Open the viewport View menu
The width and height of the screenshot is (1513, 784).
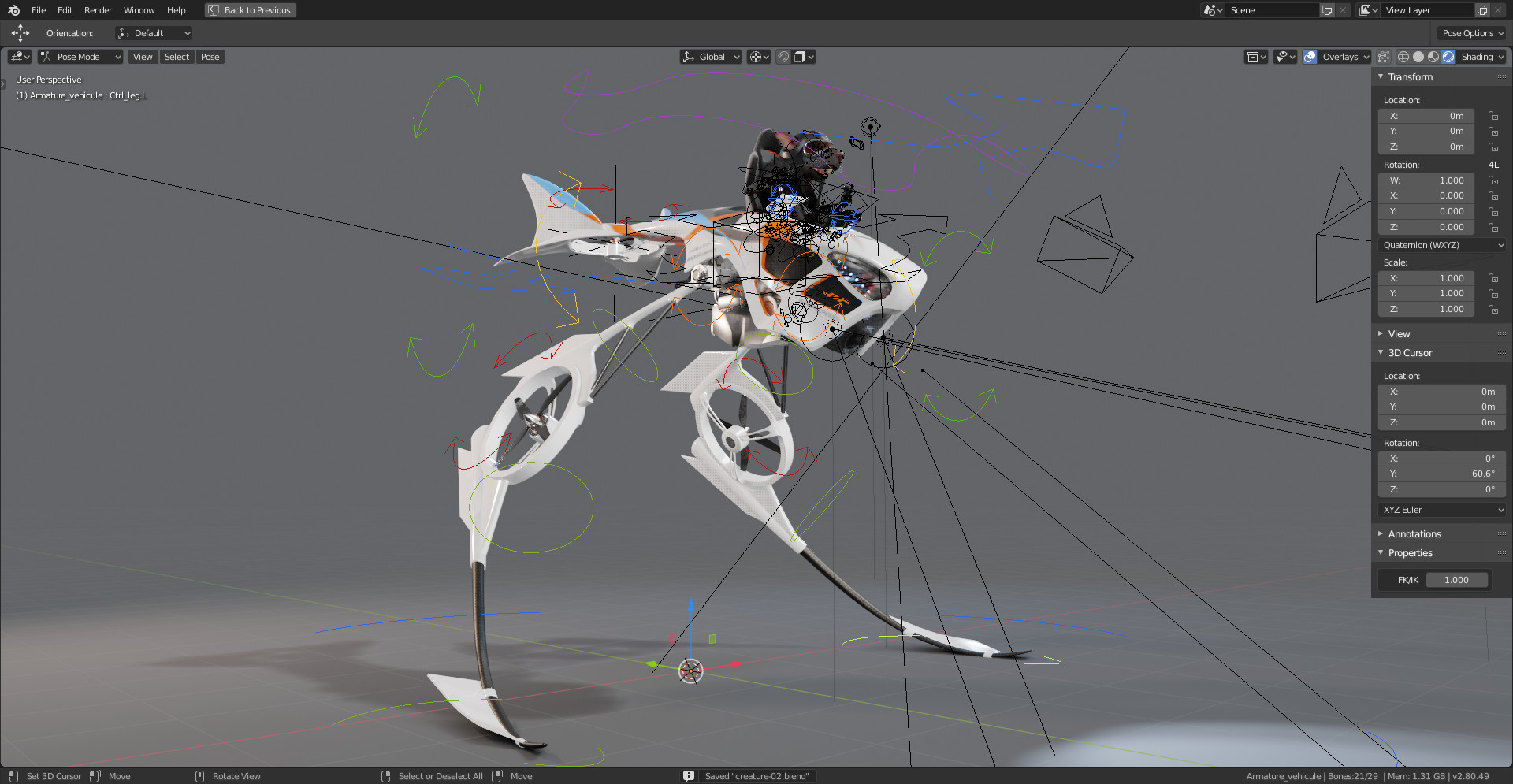click(143, 57)
